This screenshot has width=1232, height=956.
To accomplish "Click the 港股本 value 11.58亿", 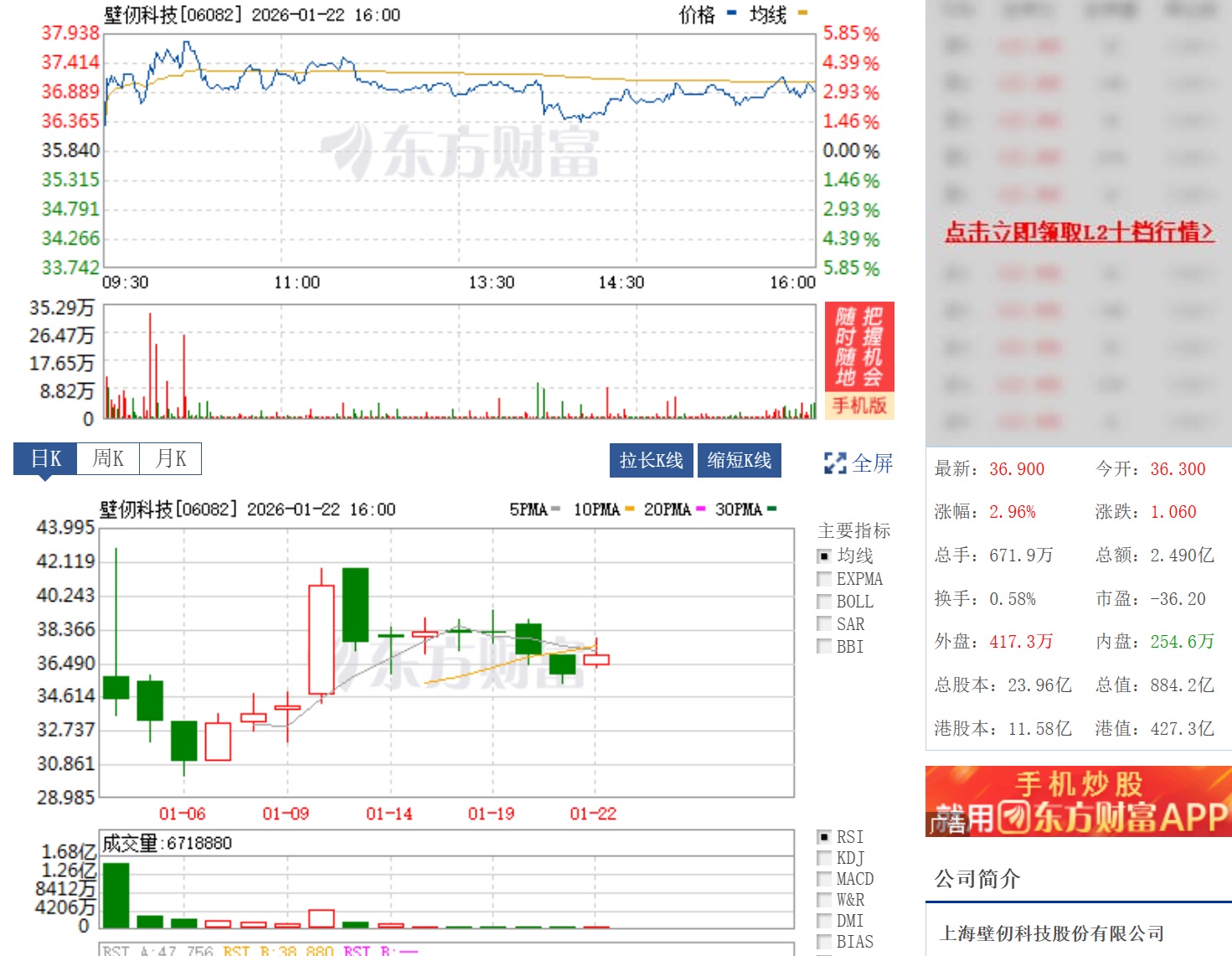I will pyautogui.click(x=1039, y=729).
